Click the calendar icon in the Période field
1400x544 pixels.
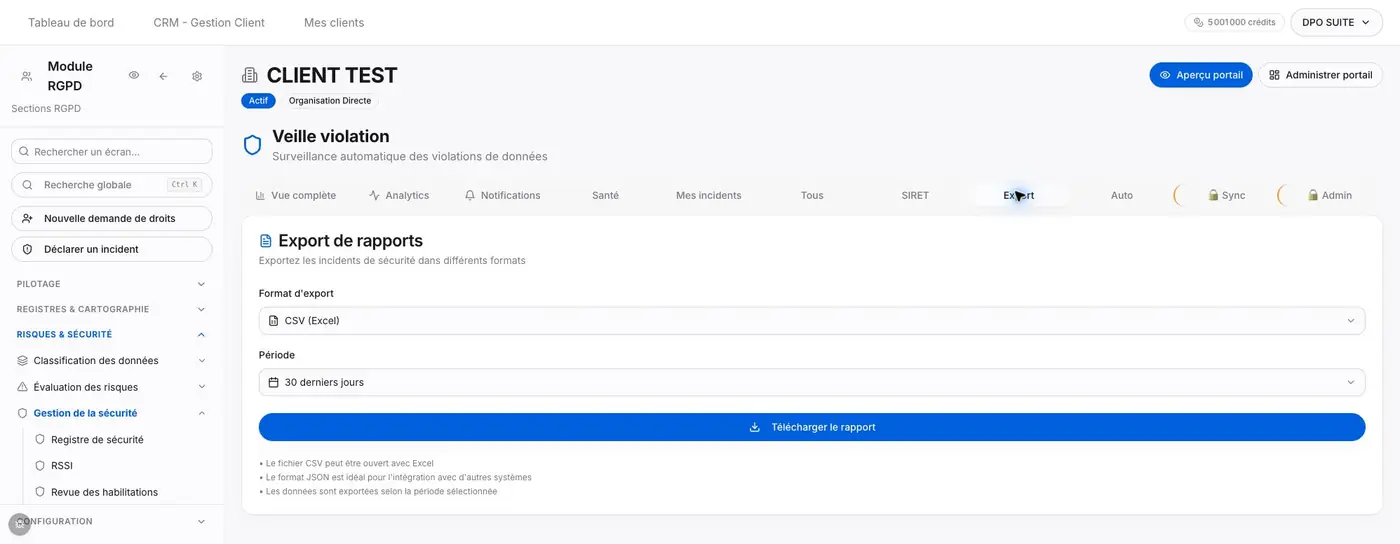click(x=274, y=382)
